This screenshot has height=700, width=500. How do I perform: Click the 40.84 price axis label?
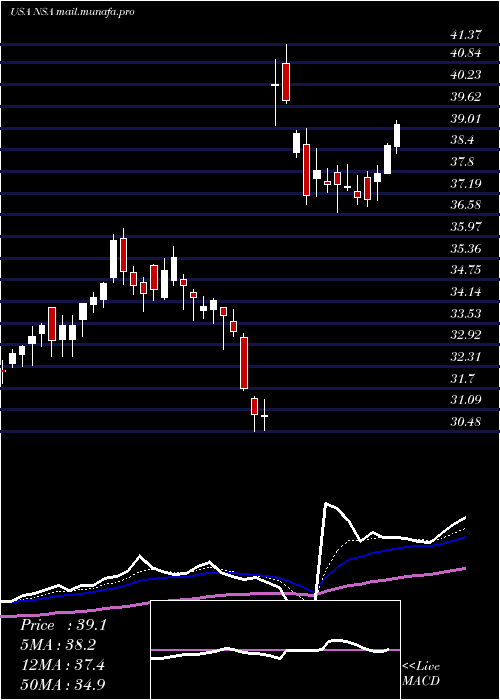coord(466,54)
